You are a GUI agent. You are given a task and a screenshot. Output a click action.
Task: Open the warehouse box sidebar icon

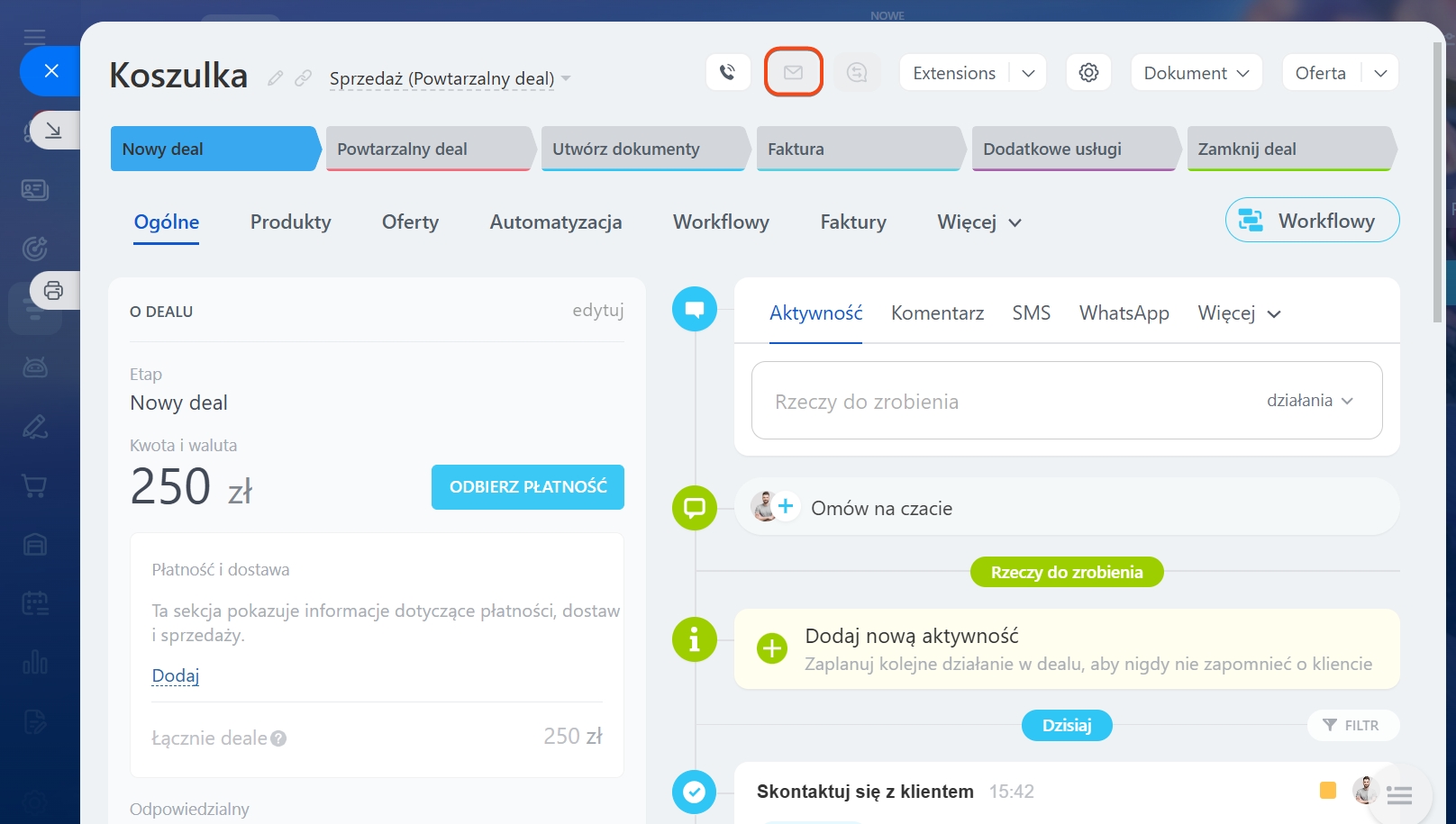35,545
